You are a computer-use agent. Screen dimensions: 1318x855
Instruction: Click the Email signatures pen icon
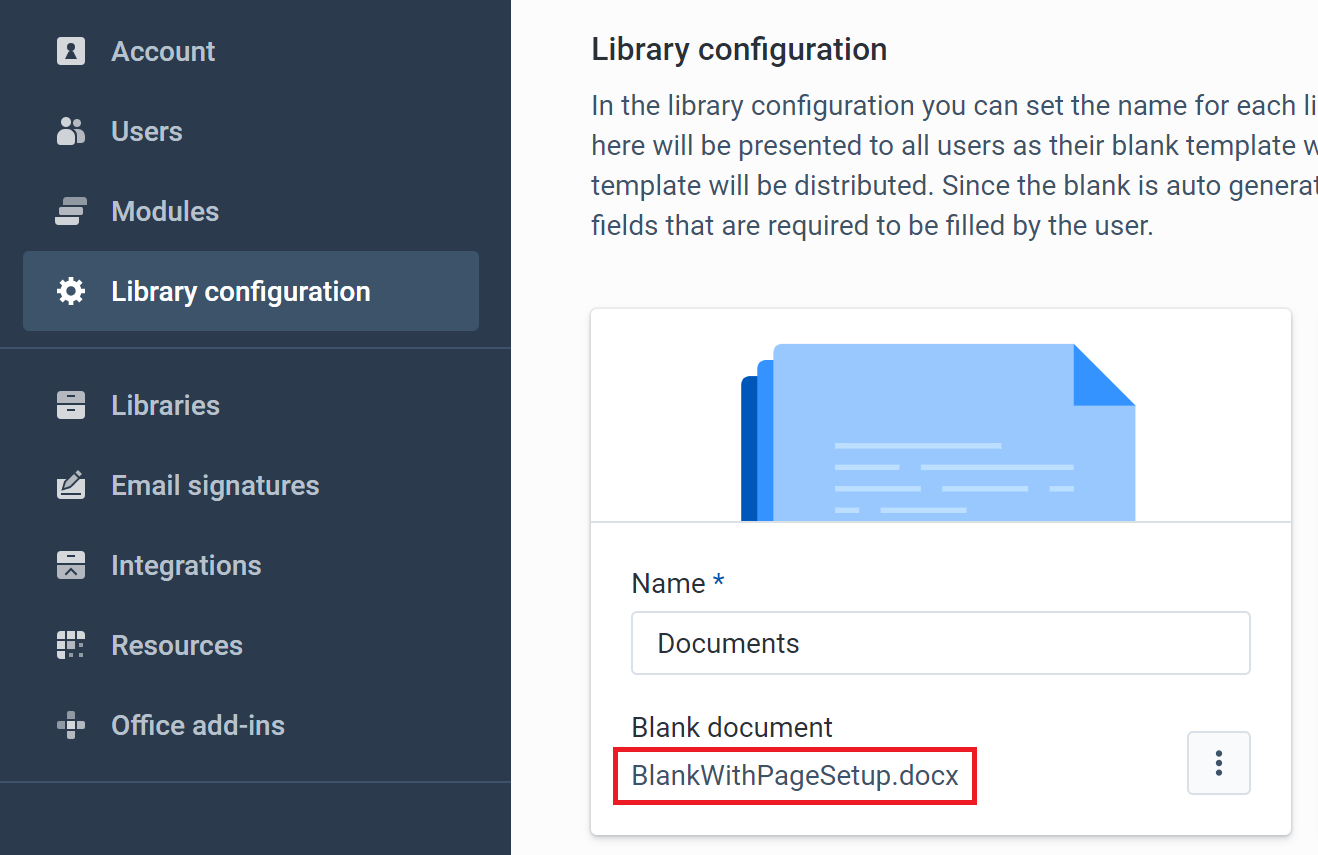tap(70, 485)
